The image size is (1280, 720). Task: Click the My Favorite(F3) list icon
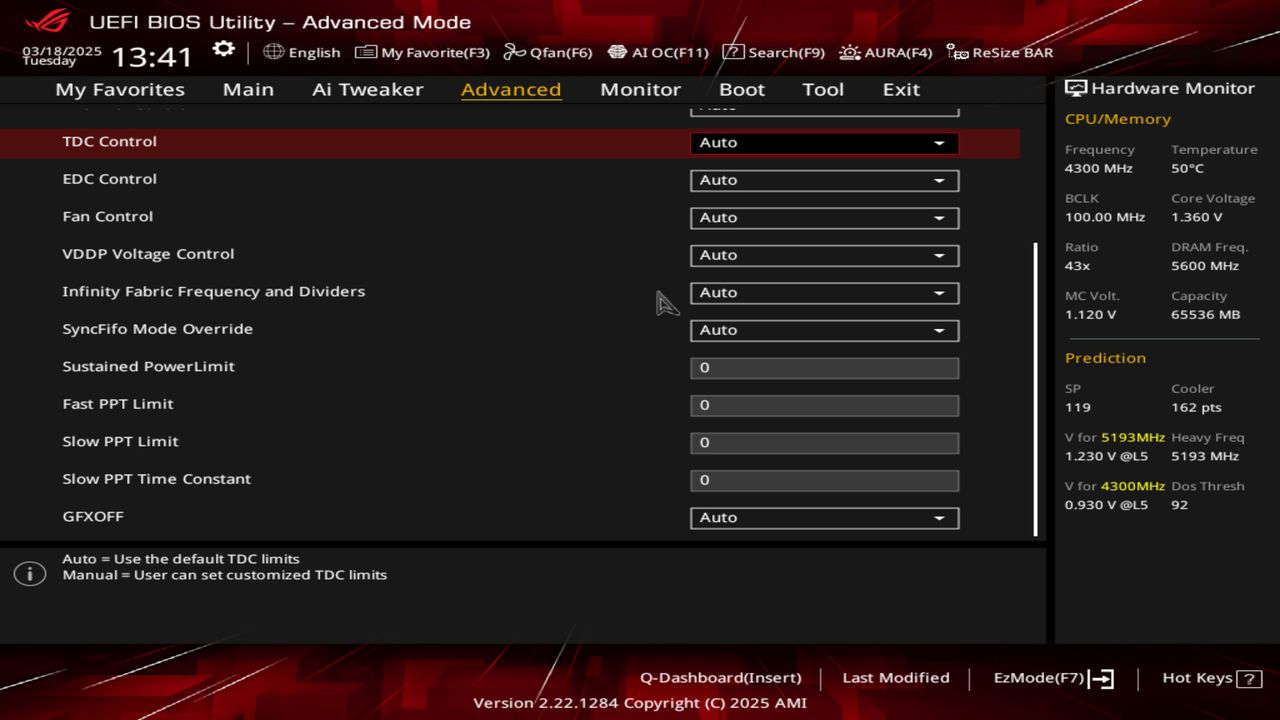(x=366, y=52)
